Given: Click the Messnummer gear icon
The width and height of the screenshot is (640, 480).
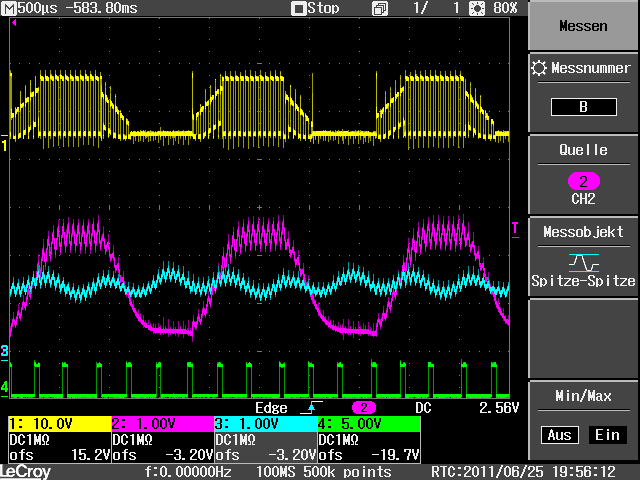Looking at the screenshot, I should coord(539,68).
